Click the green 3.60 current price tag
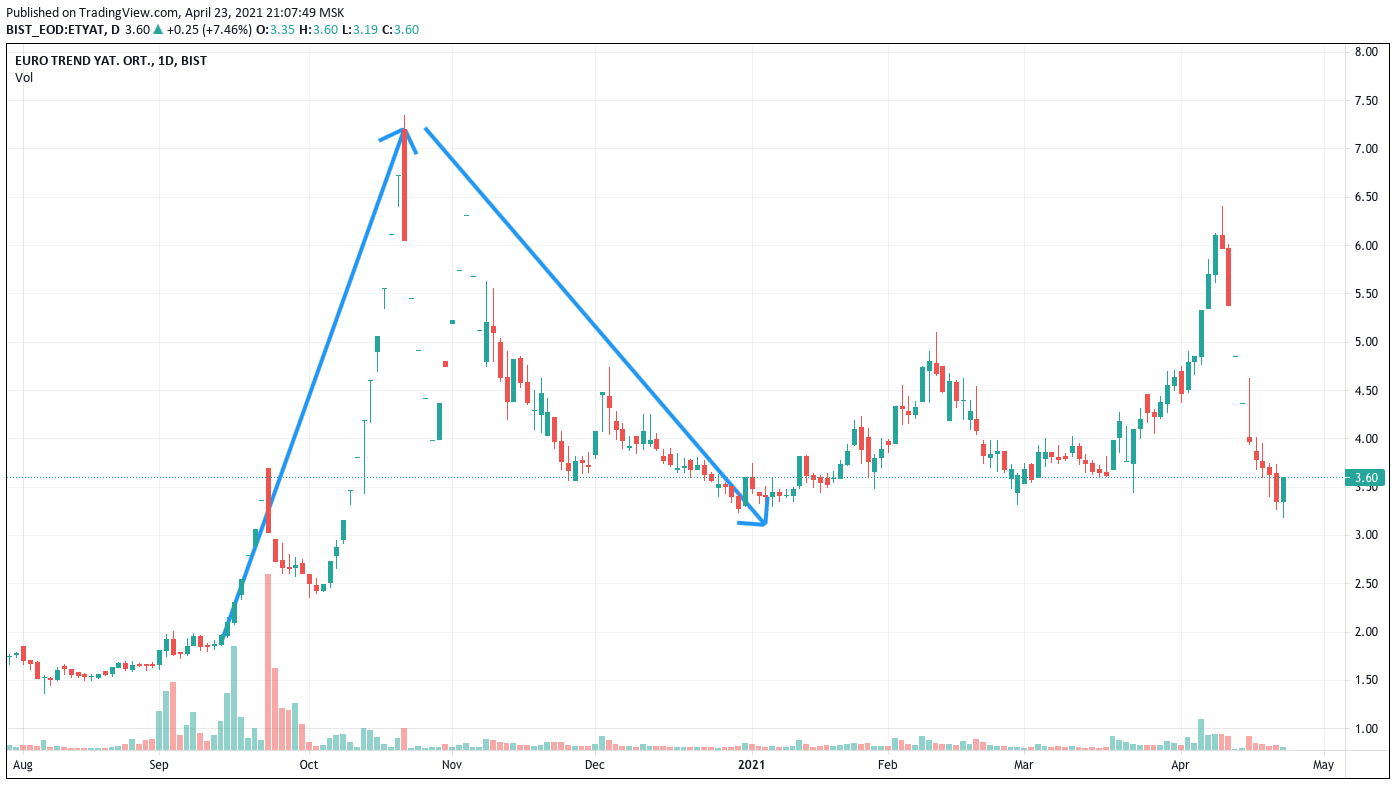Viewport: 1396px width, 785px height. (x=1366, y=478)
